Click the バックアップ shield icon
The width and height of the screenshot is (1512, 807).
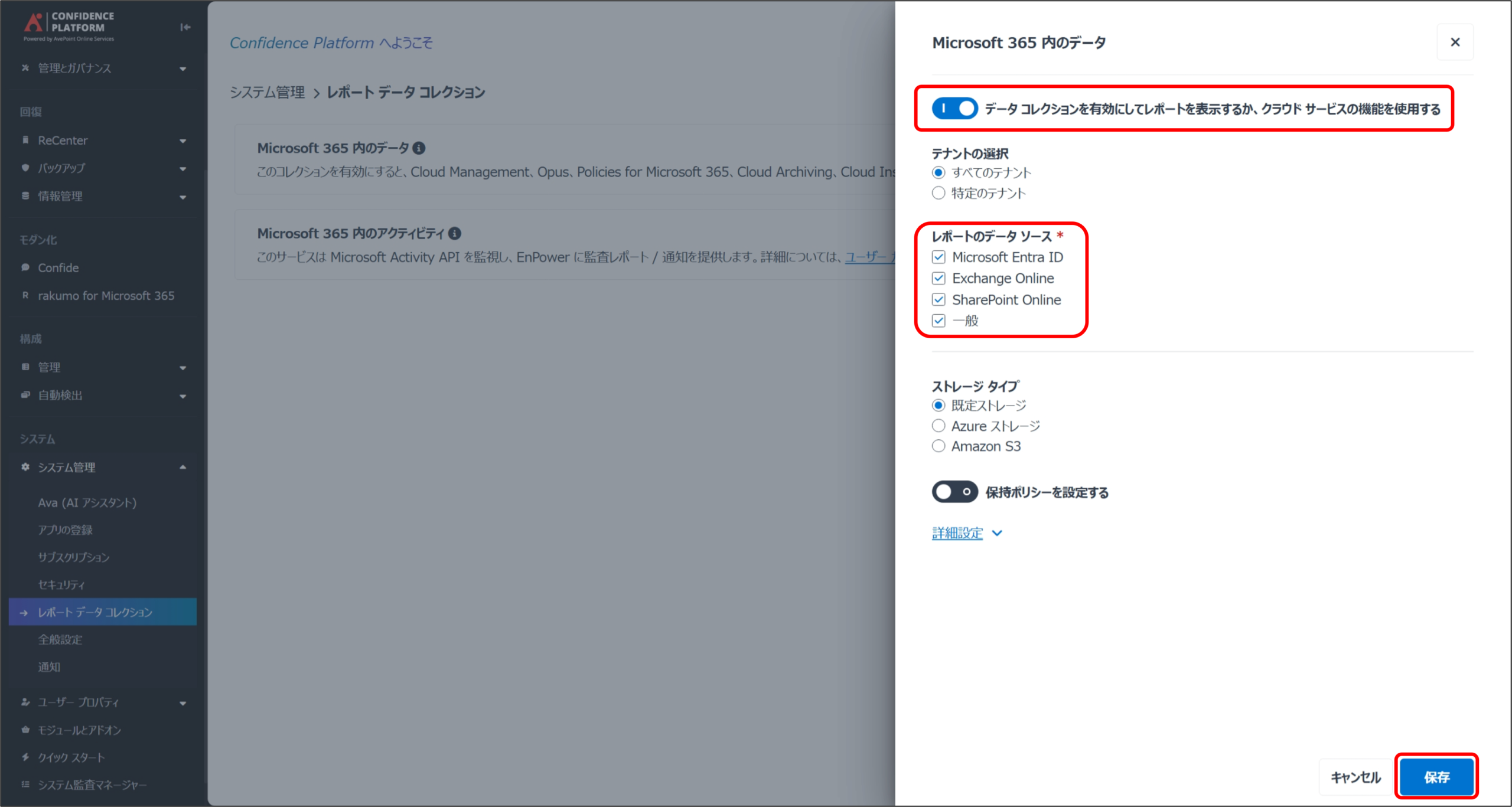point(25,168)
